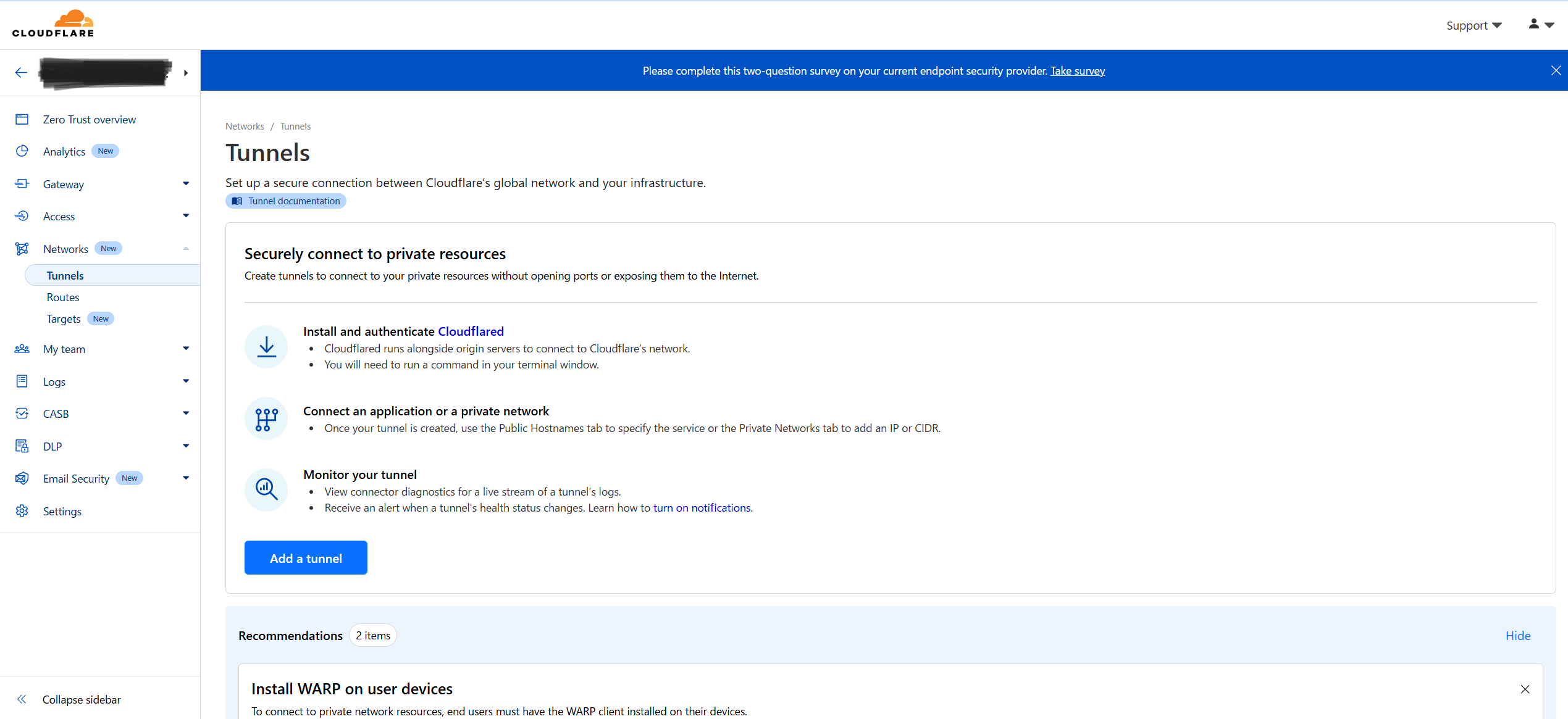Open the Take survey link

[1078, 71]
